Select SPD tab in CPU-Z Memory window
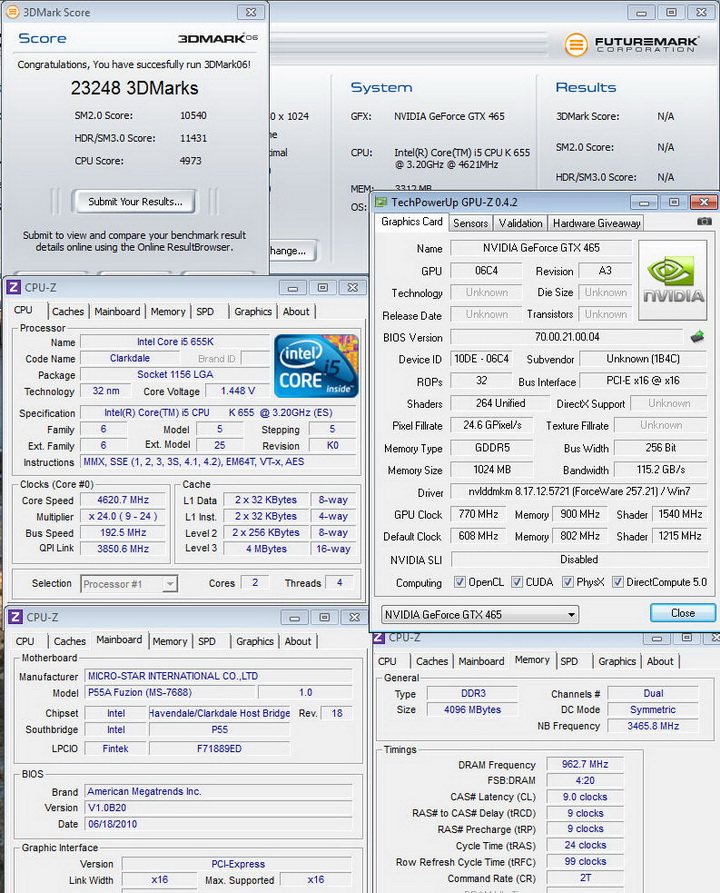Image resolution: width=720 pixels, height=893 pixels. point(569,661)
